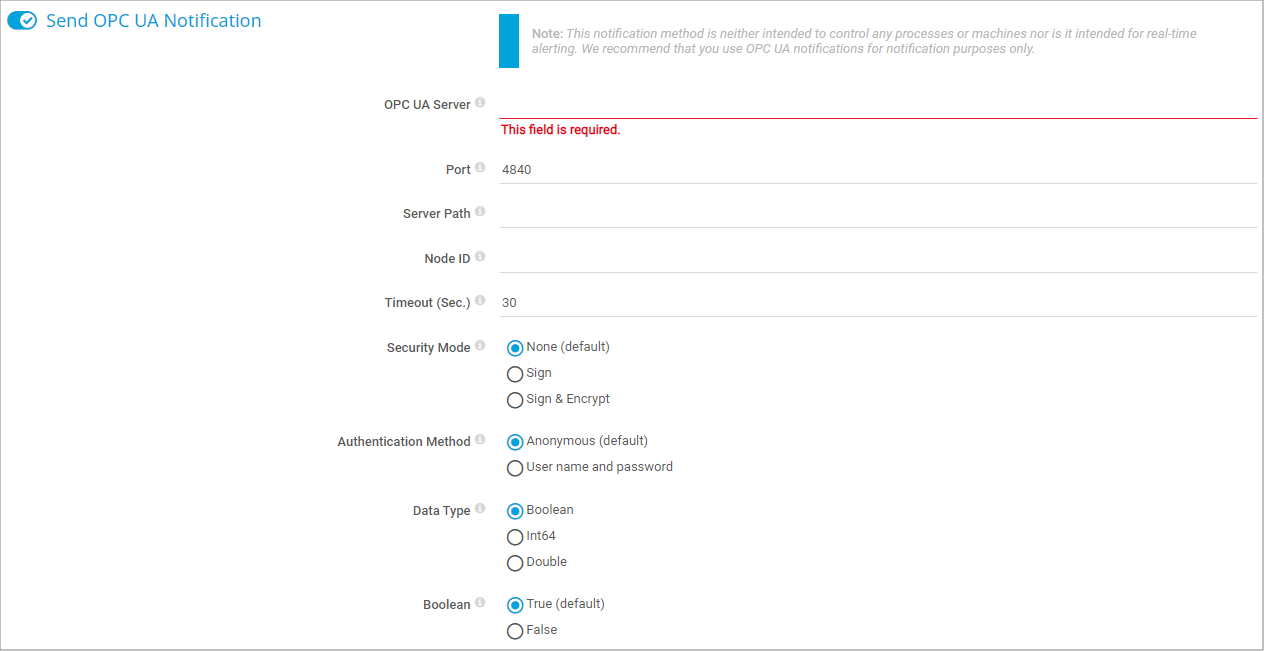Screen dimensions: 1264x651
Task: Click the OPC UA Server info icon
Action: [480, 103]
